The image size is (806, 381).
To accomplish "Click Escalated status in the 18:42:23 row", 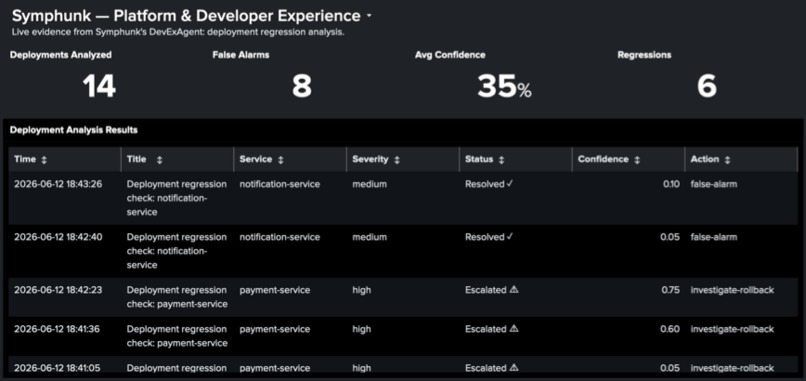I will coord(491,290).
